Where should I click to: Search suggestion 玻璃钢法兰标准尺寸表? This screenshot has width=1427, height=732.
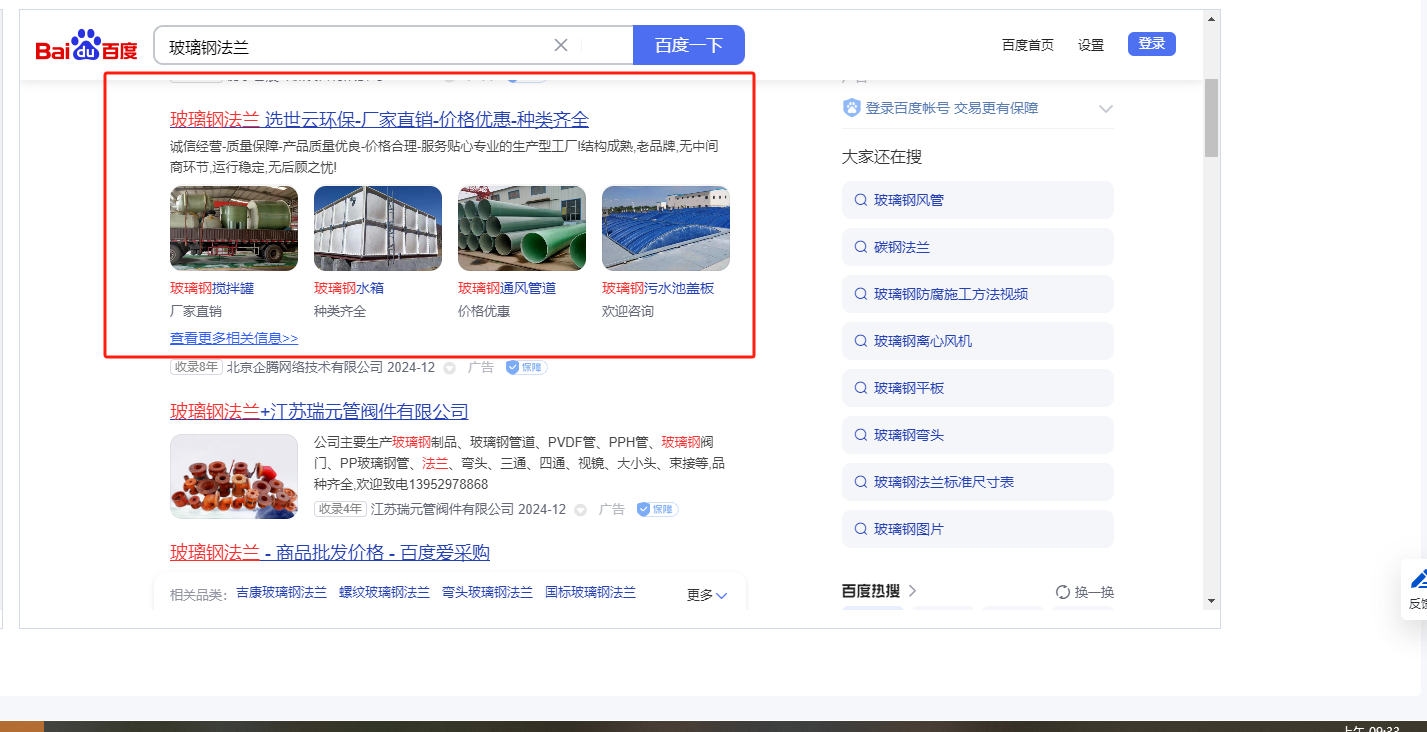click(978, 482)
